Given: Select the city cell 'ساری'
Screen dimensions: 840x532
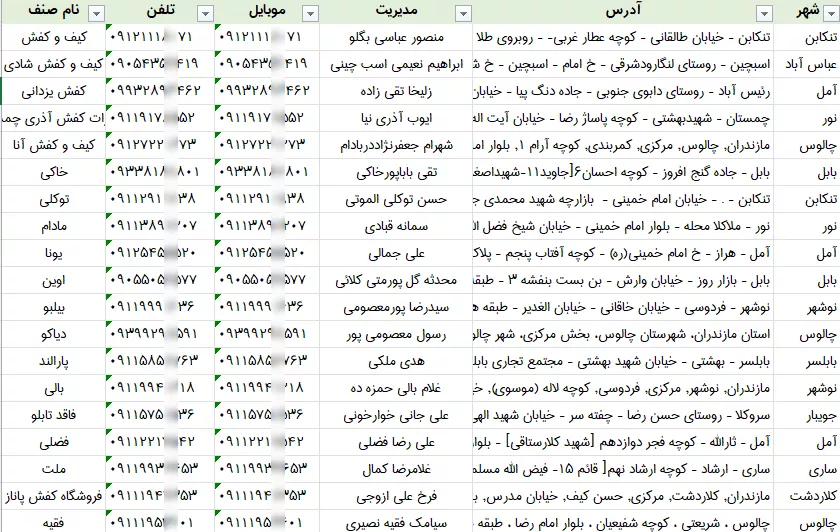Looking at the screenshot, I should click(x=807, y=470).
